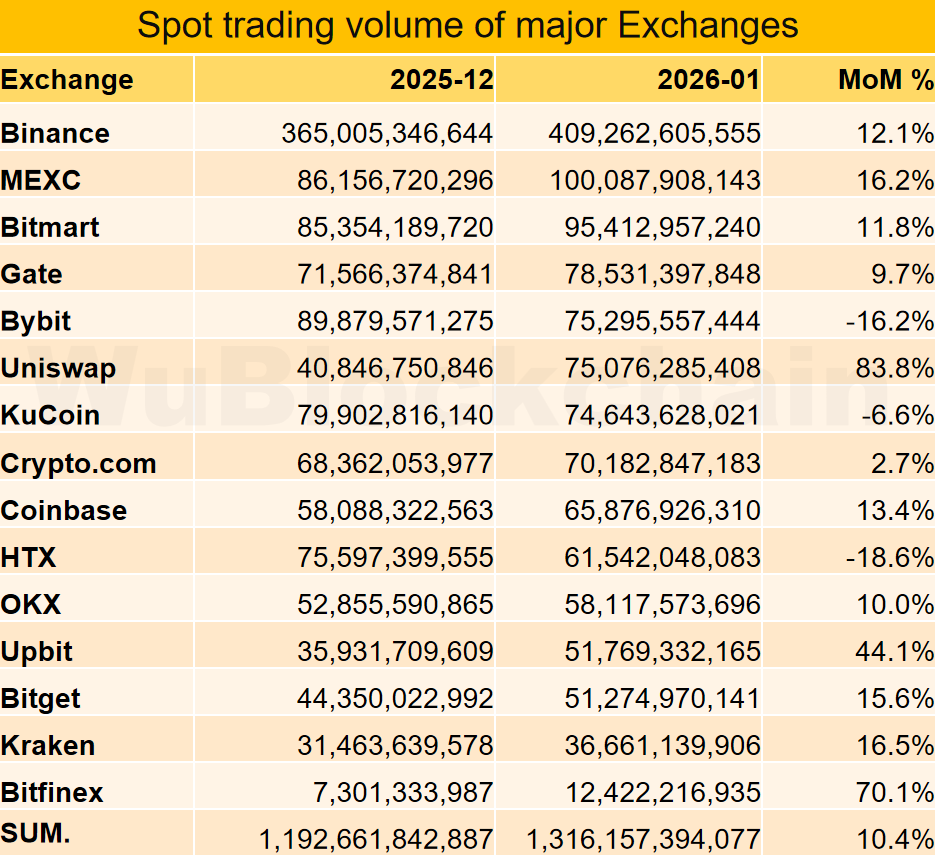This screenshot has height=856, width=936.
Task: Select HTX's -18.6% MoM cell
Action: [890, 557]
